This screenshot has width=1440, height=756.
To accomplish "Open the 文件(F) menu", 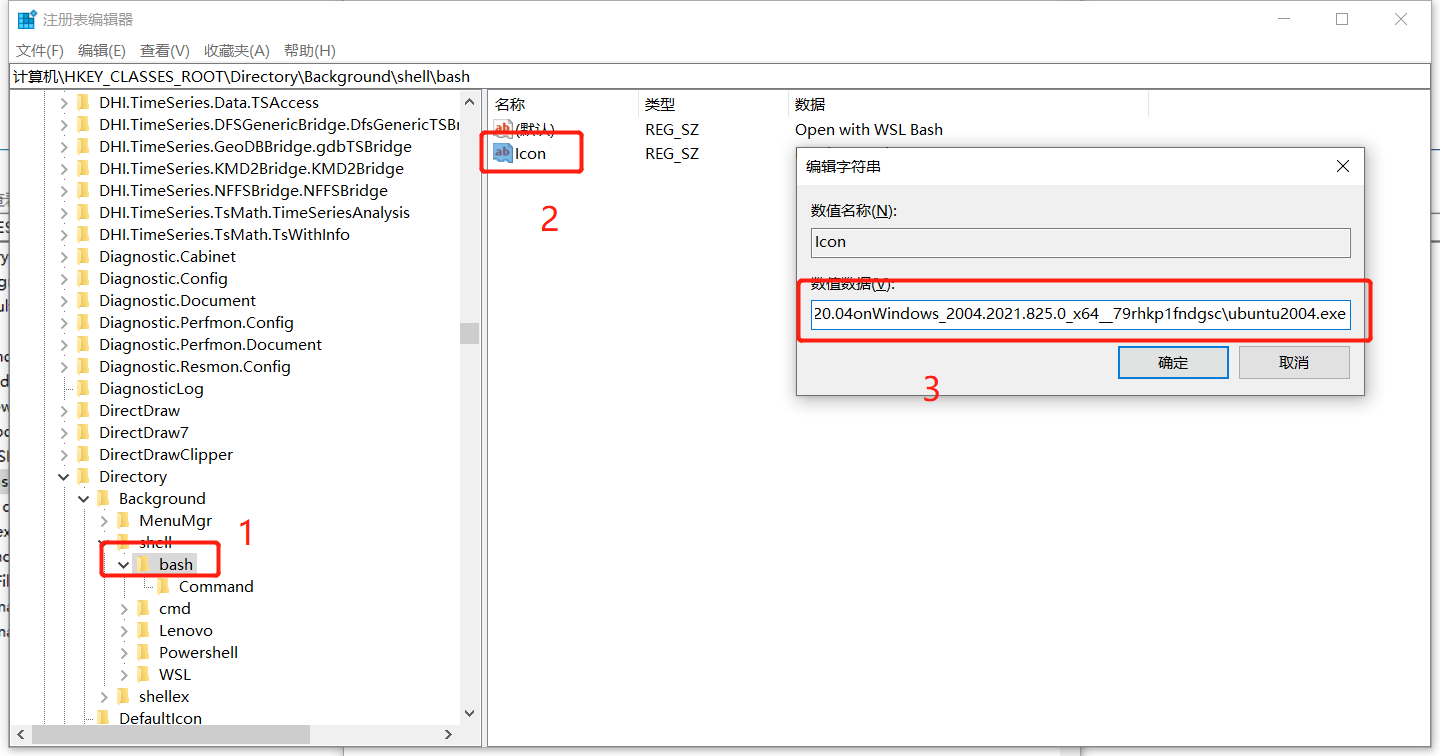I will (x=40, y=50).
